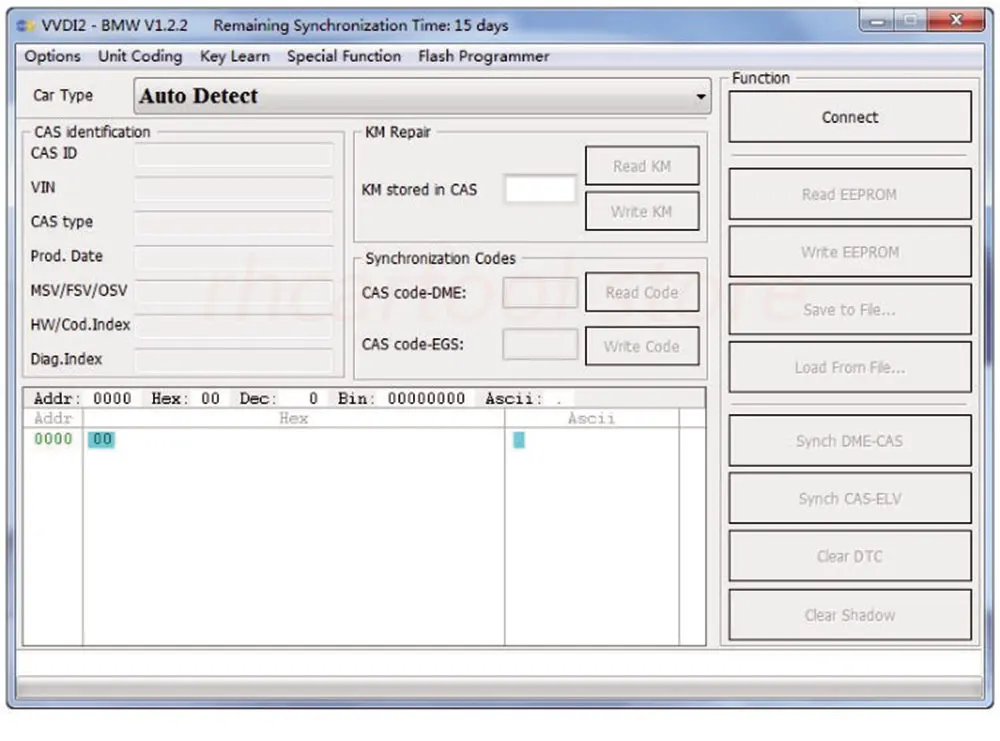This screenshot has height=741, width=1000.
Task: Click address 0000 in the hex editor
Action: 53,439
